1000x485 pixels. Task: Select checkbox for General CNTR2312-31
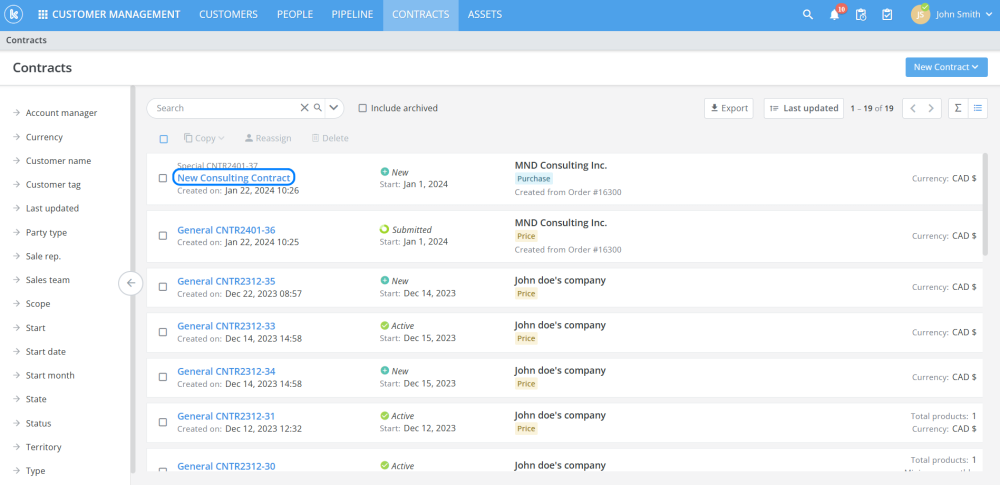tap(163, 422)
